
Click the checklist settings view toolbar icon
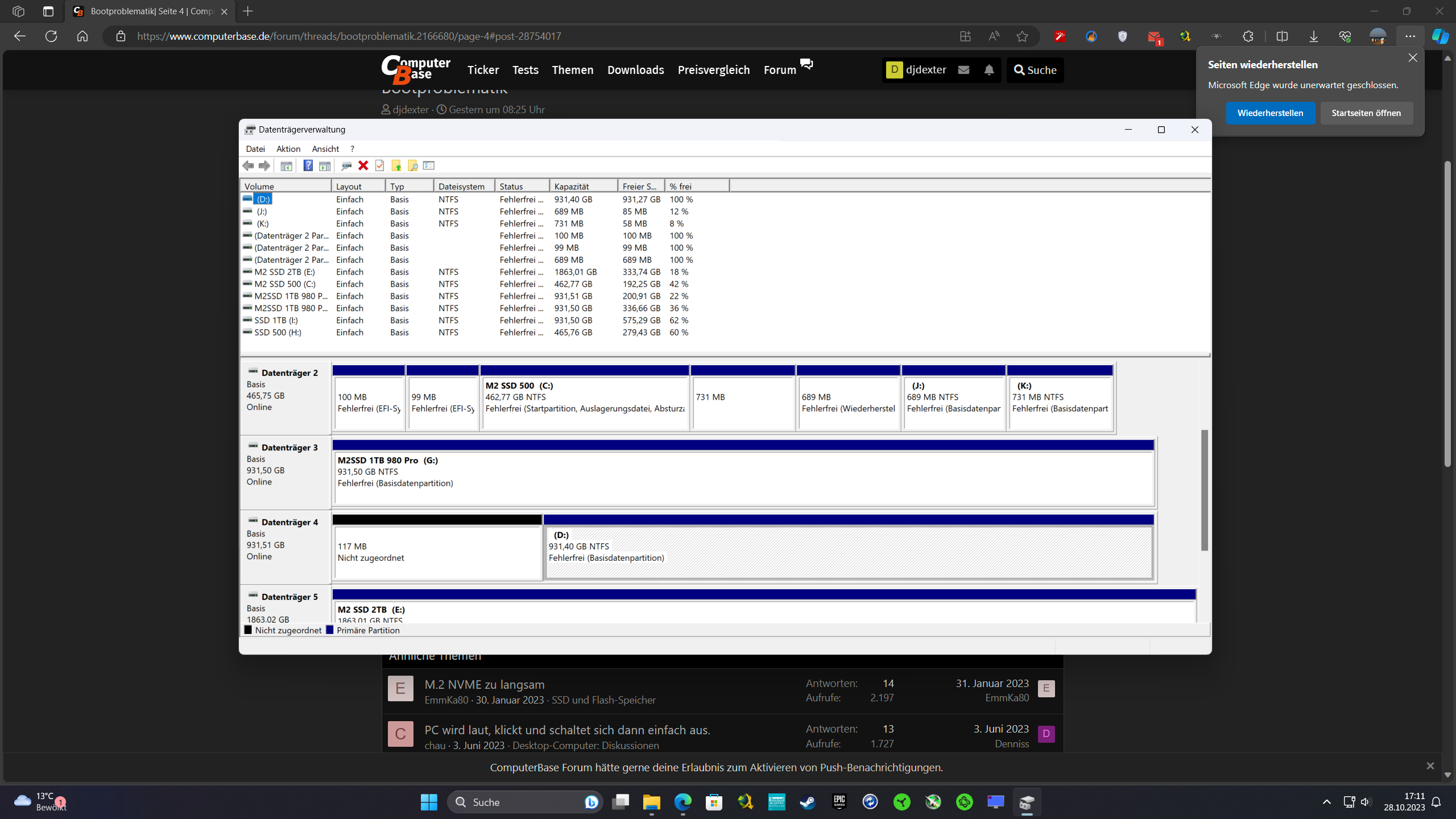click(x=429, y=166)
